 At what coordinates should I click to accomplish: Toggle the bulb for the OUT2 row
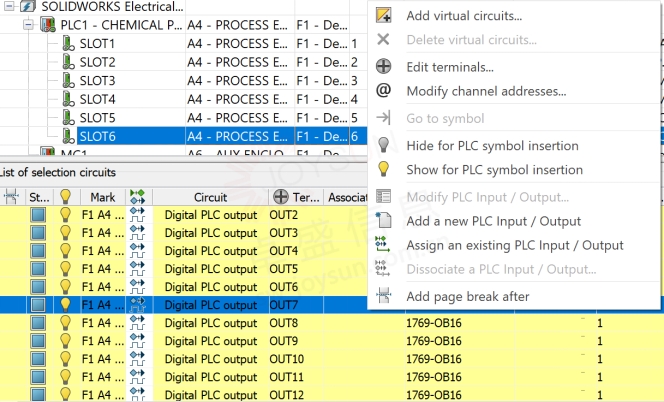(x=65, y=215)
